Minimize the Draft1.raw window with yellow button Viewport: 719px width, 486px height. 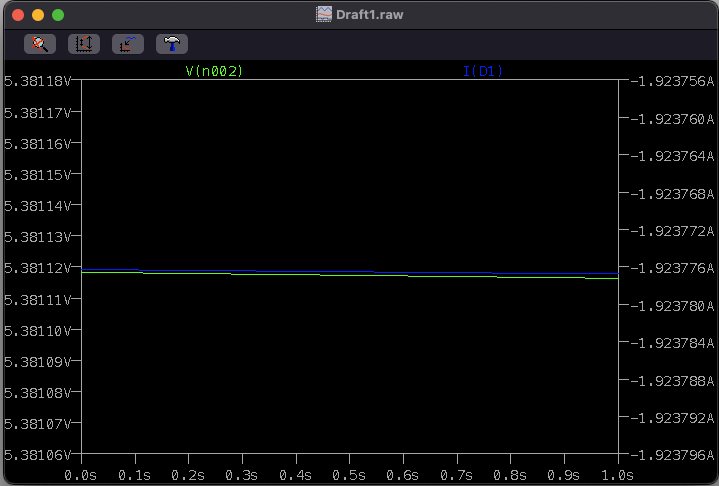tap(38, 15)
